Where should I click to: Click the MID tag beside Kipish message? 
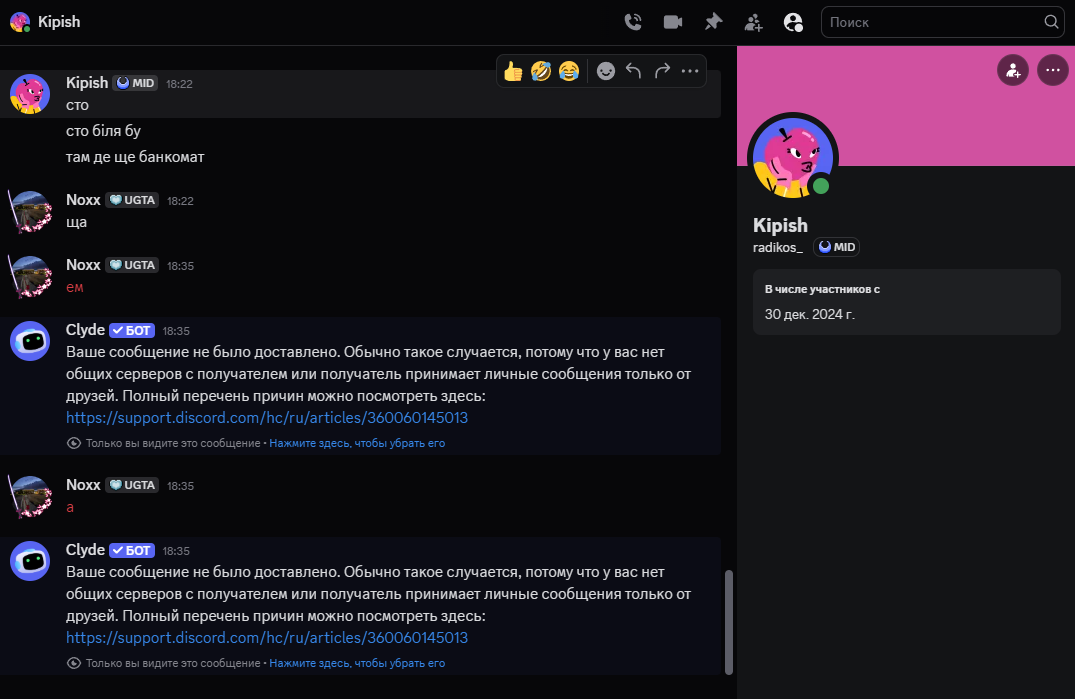[x=136, y=83]
